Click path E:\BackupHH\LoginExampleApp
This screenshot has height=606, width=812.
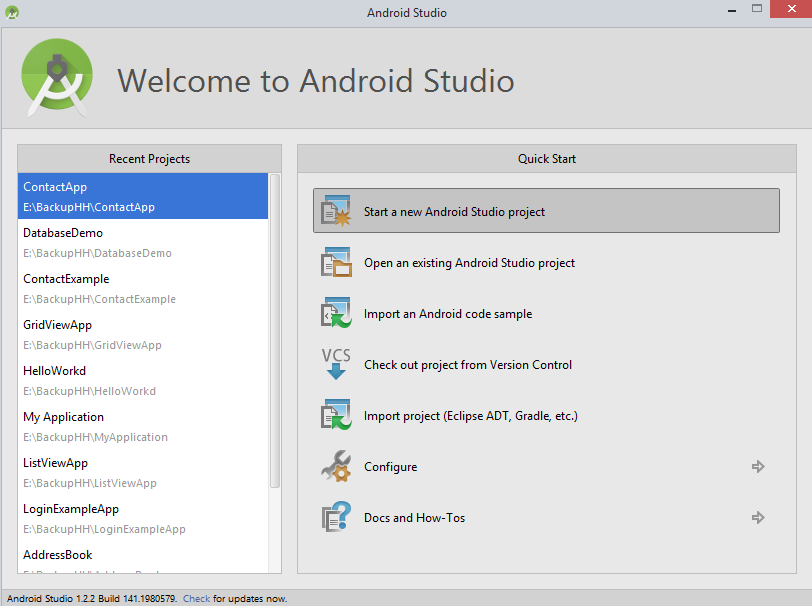pos(104,529)
